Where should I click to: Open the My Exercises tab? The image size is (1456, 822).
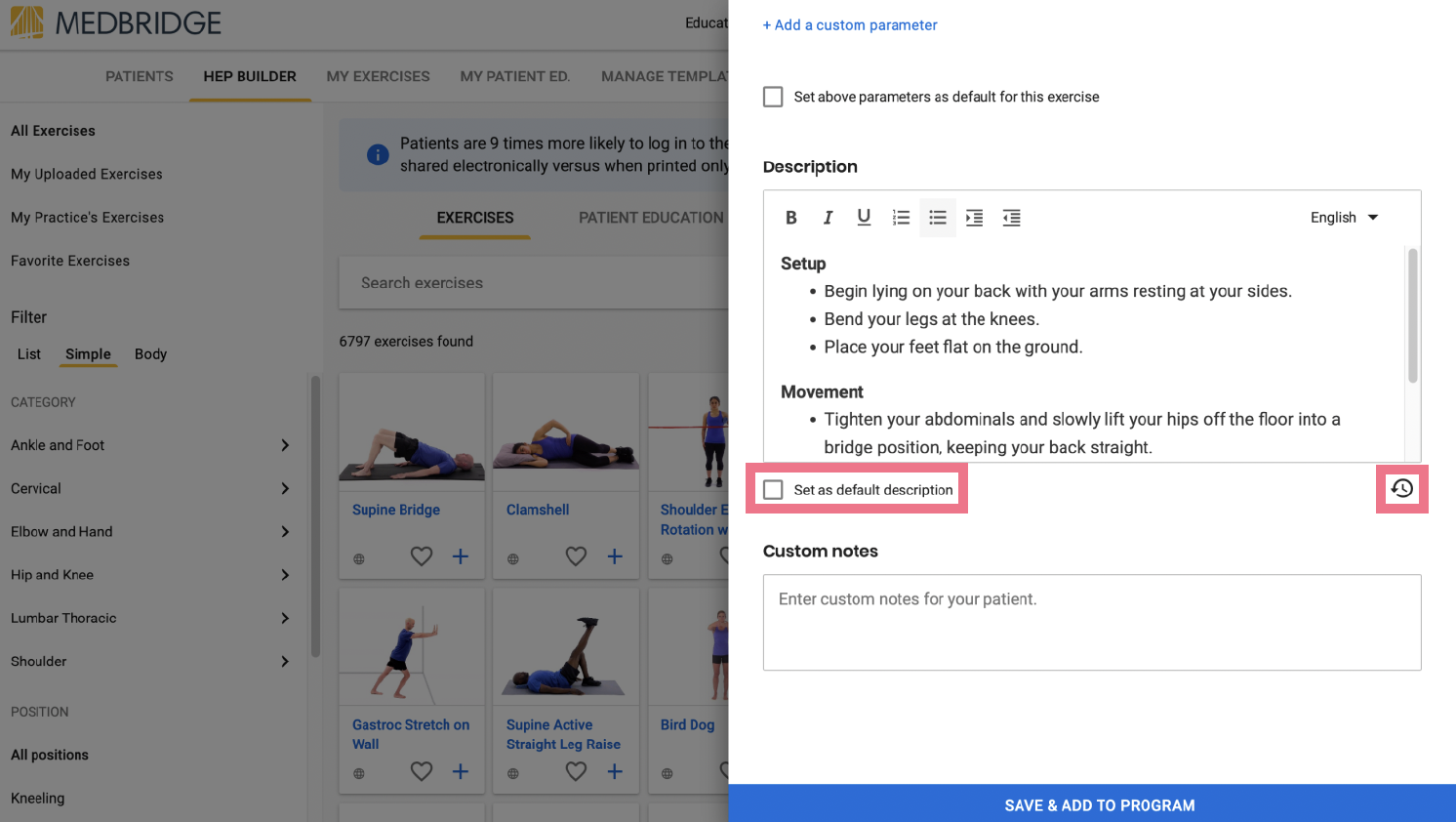click(379, 76)
